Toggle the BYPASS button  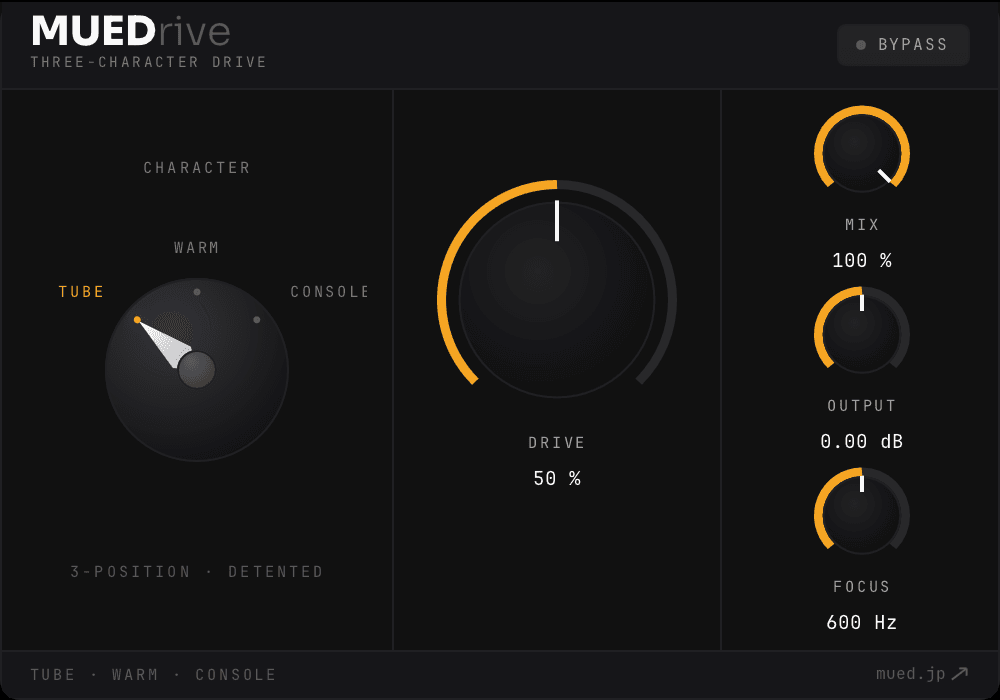coord(903,45)
